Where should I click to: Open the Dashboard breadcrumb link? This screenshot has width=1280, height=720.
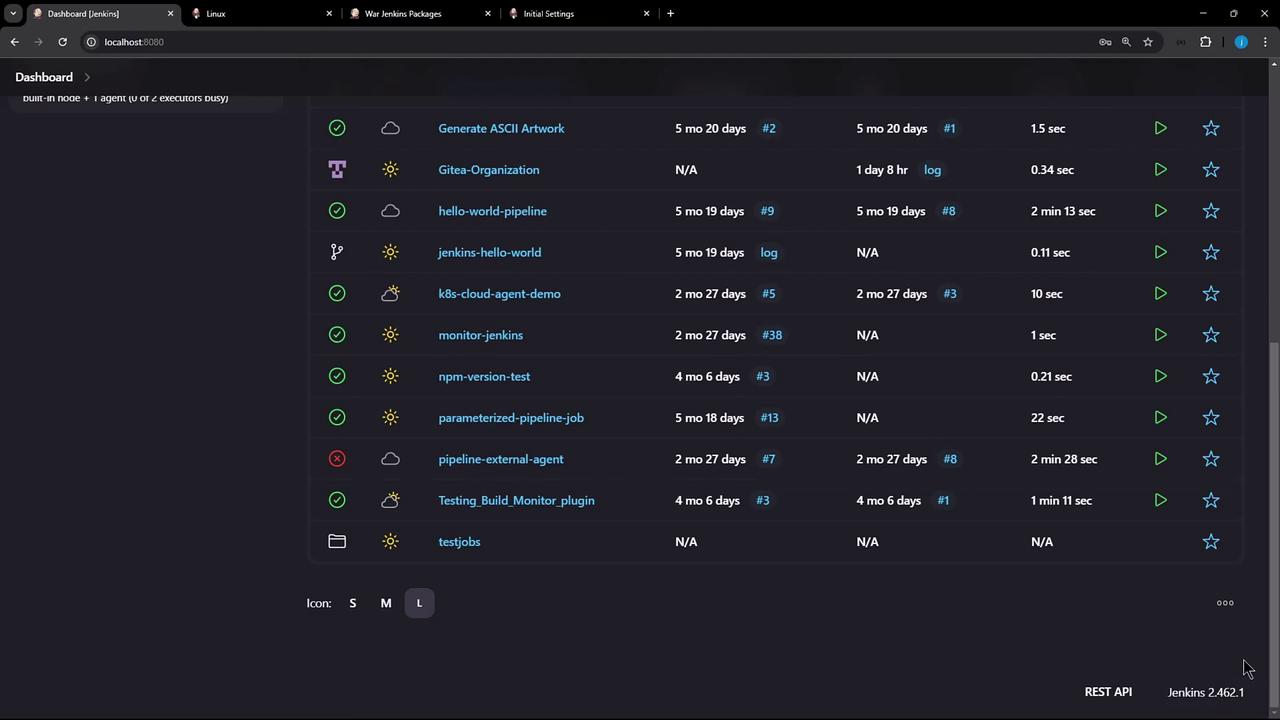(x=44, y=77)
